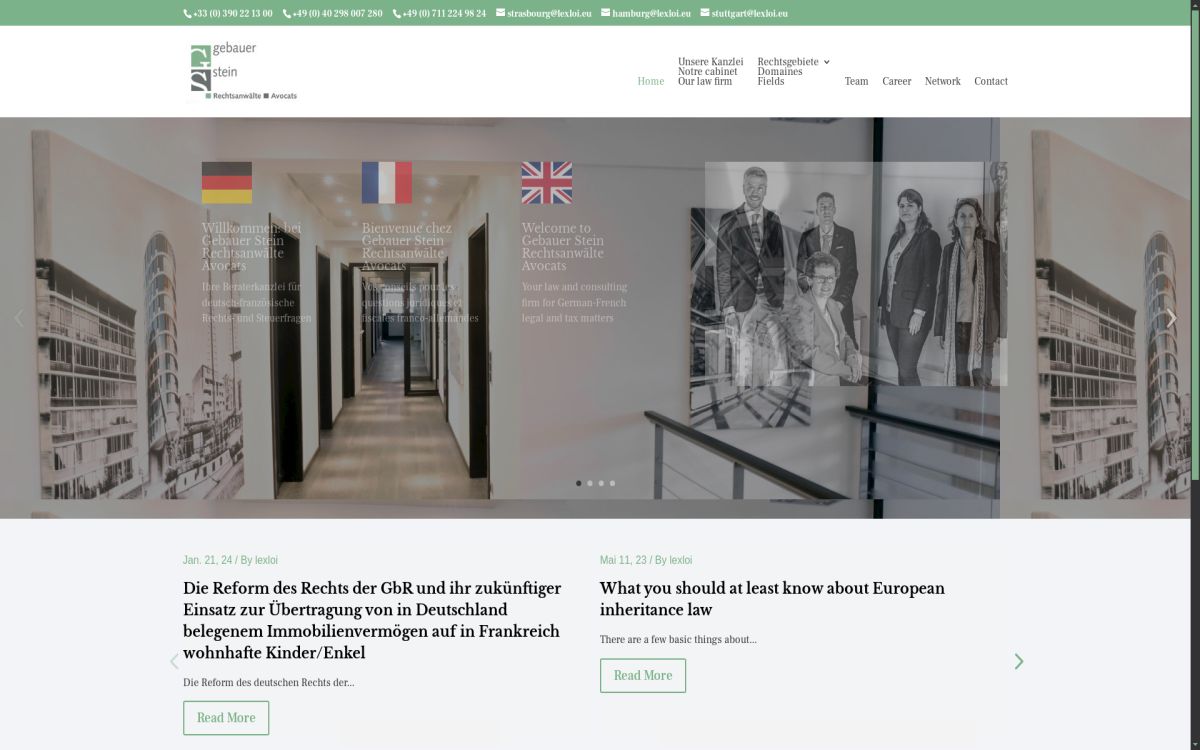This screenshot has height=750, width=1200.
Task: Click Read More under GbR reform article
Action: [x=226, y=718]
